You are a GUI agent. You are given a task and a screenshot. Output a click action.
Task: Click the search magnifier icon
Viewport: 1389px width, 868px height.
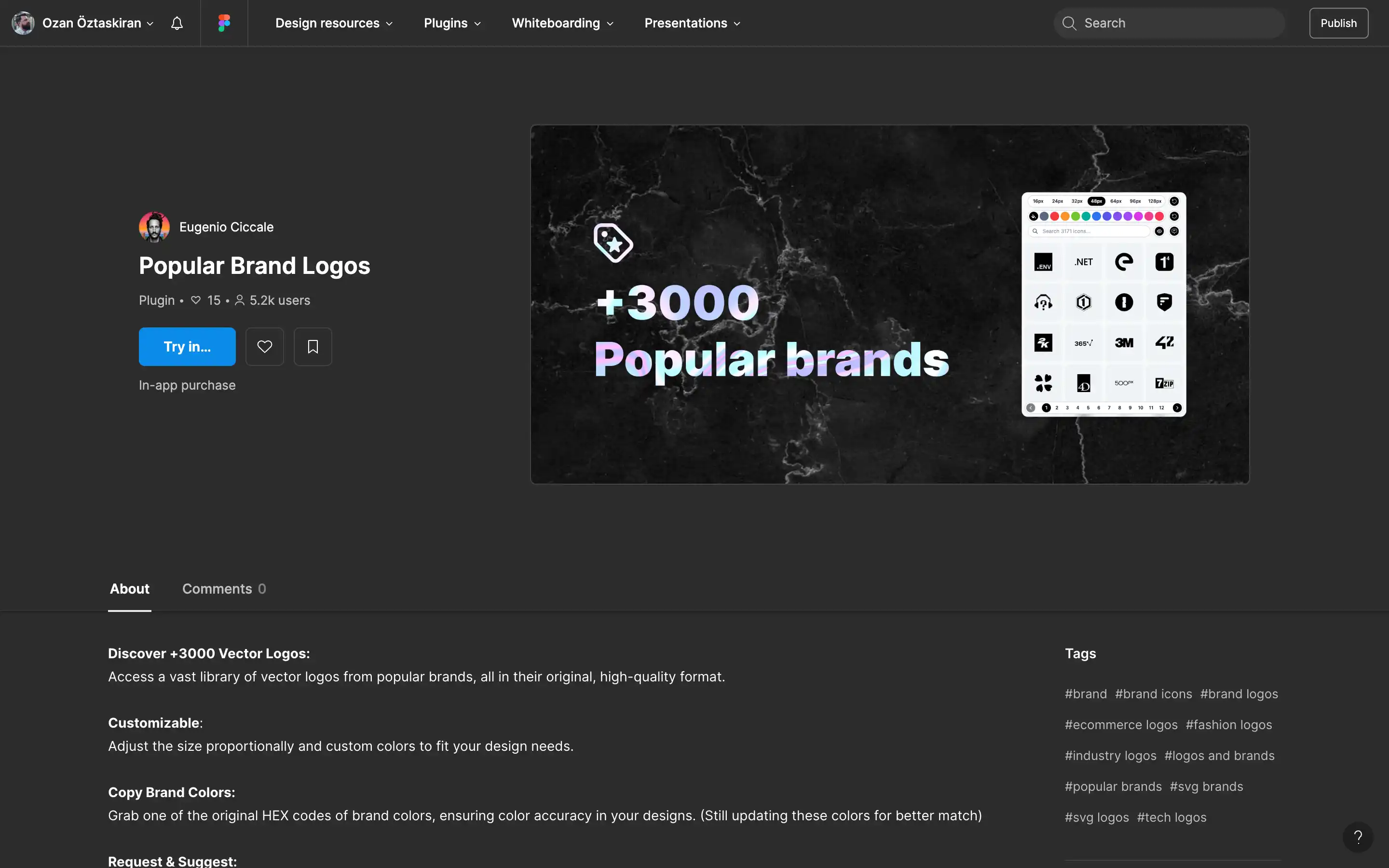pyautogui.click(x=1069, y=23)
